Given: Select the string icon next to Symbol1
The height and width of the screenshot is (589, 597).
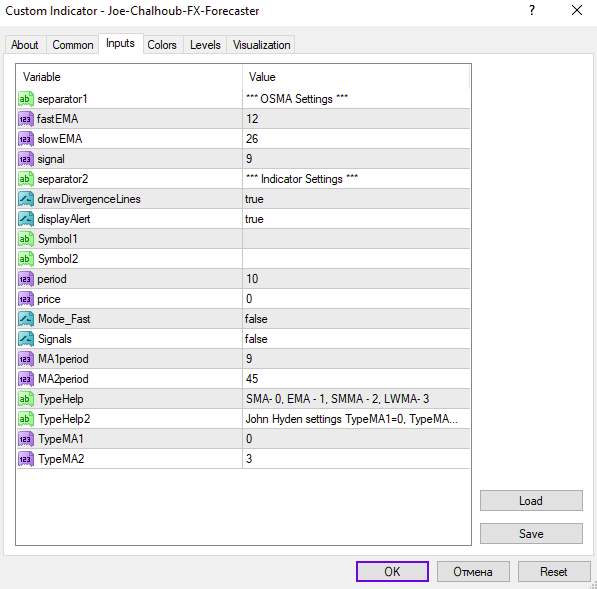Looking at the screenshot, I should pyautogui.click(x=26, y=239).
